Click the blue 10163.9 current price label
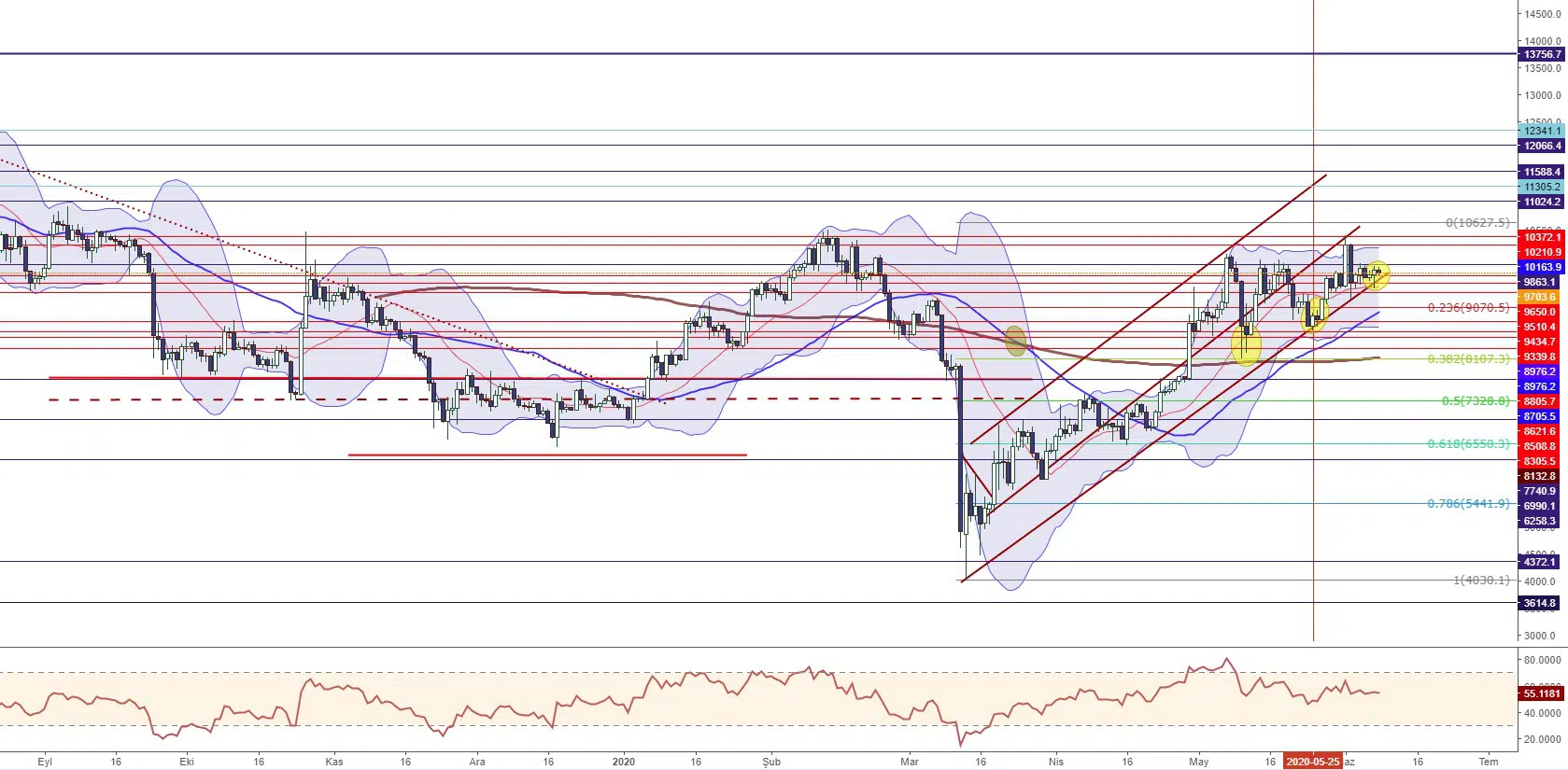This screenshot has height=770, width=1568. point(1542,268)
